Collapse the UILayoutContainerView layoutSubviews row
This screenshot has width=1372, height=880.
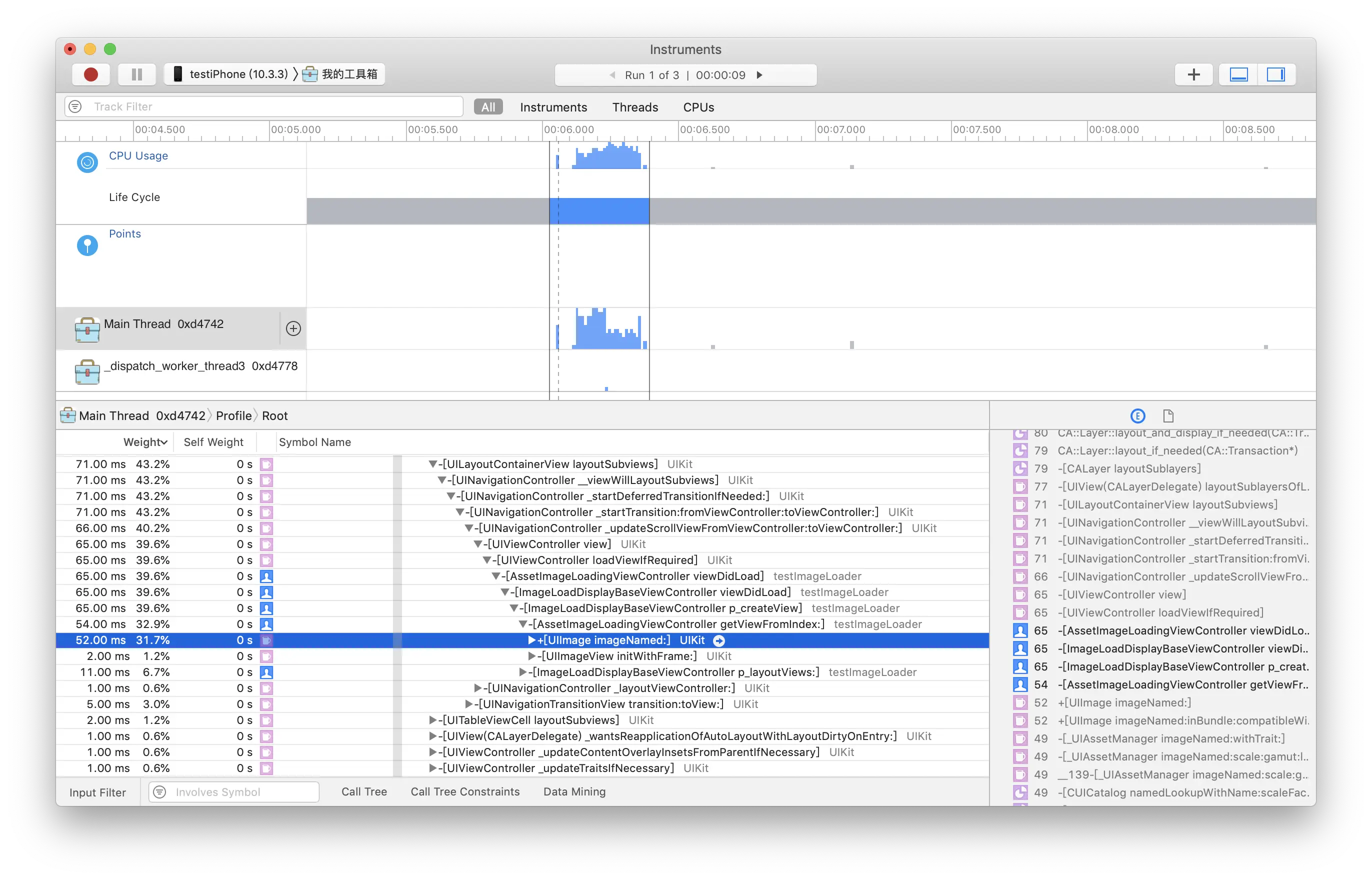[x=432, y=464]
